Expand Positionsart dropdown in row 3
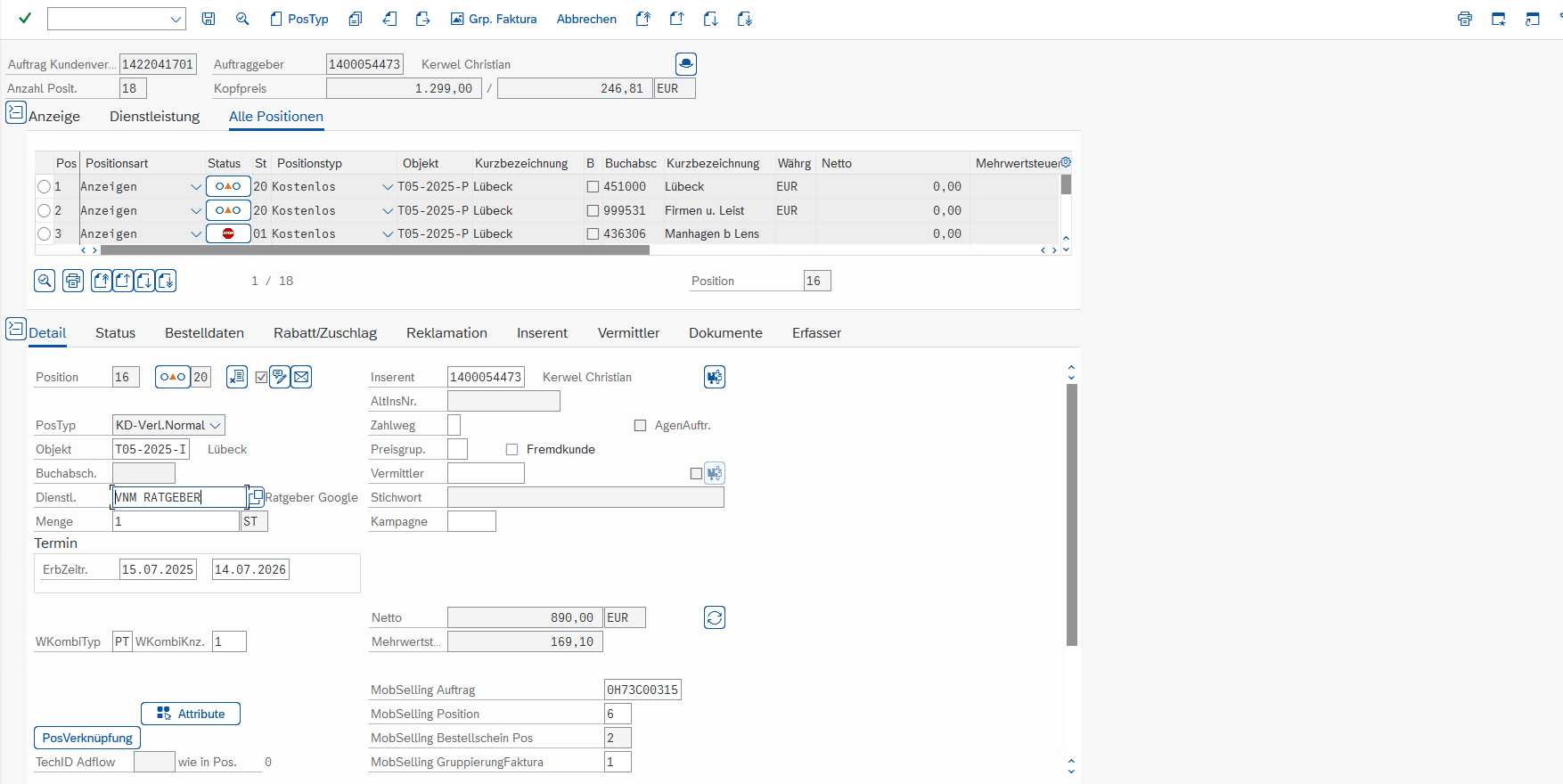Image resolution: width=1563 pixels, height=784 pixels. (x=196, y=233)
